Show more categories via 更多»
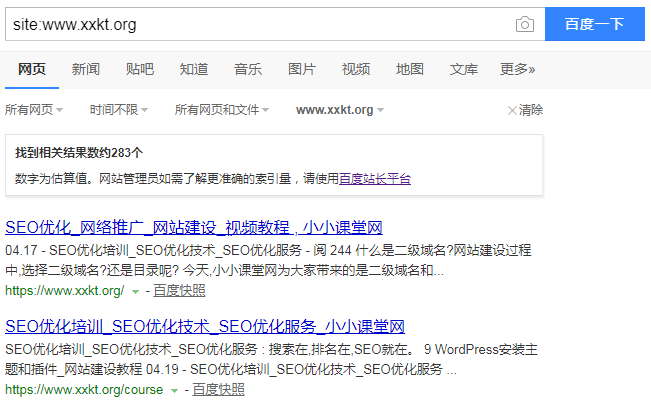Viewport: 651px width, 405px height. pyautogui.click(x=518, y=69)
